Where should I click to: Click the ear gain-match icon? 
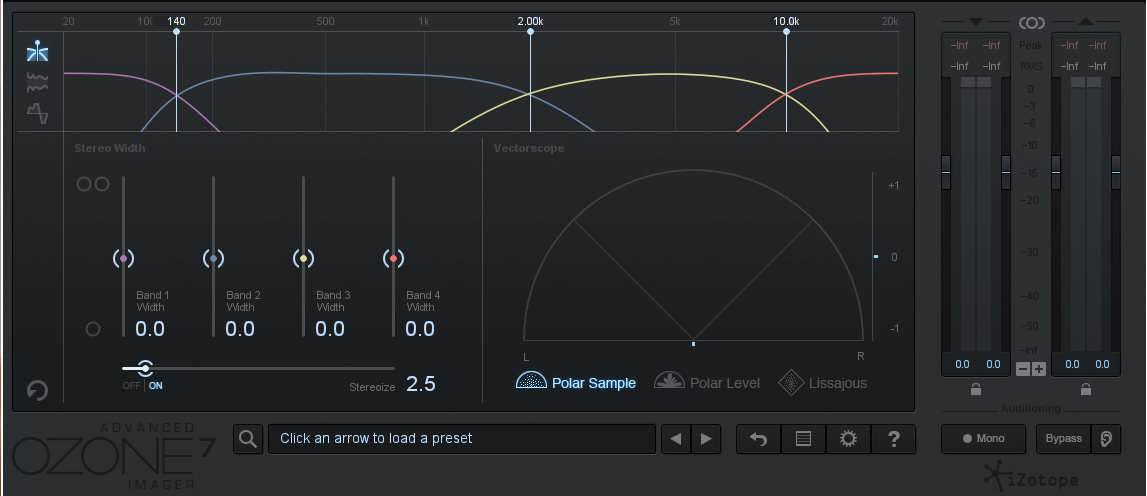[1106, 439]
